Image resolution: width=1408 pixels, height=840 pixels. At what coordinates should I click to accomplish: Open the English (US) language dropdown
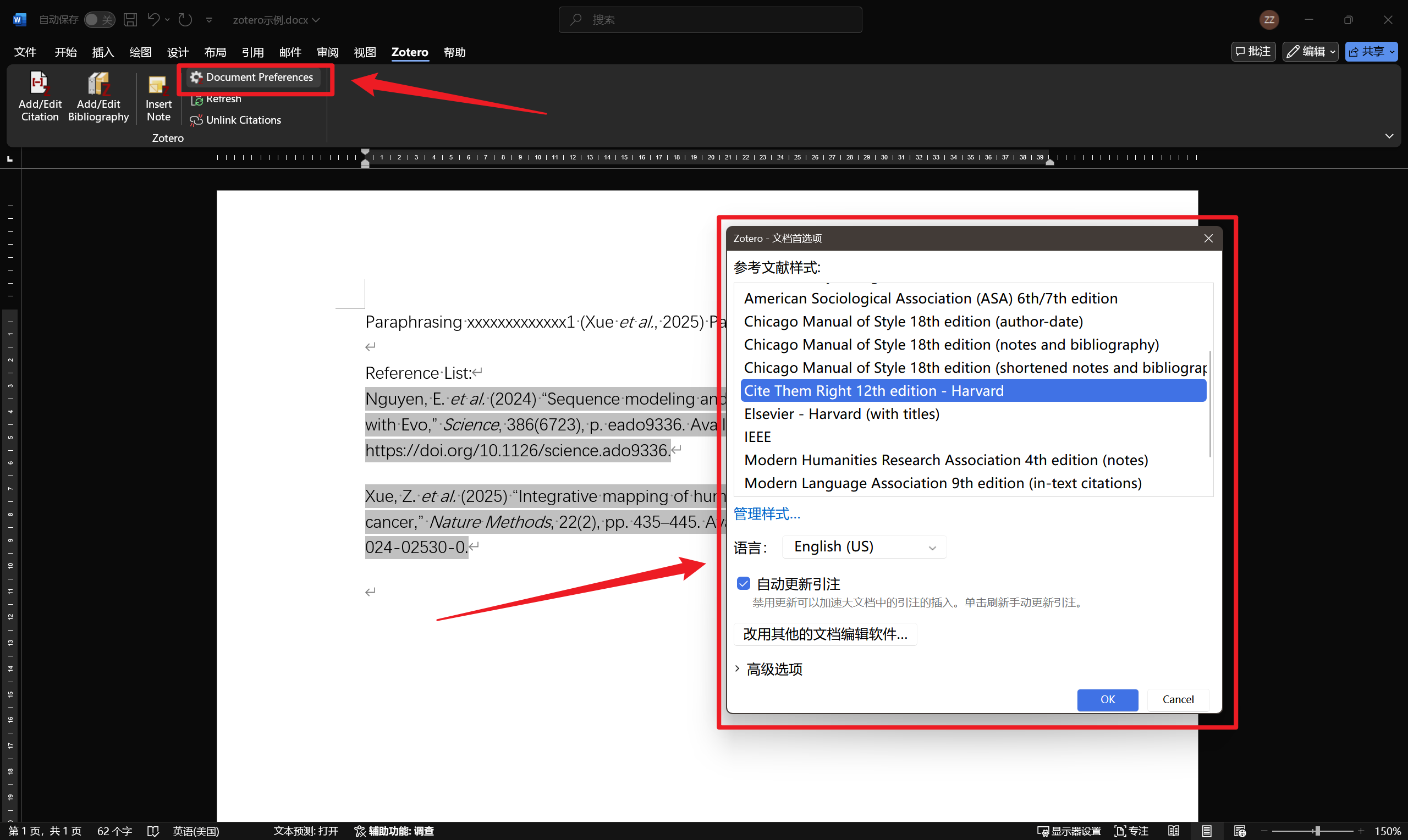pyautogui.click(x=864, y=547)
